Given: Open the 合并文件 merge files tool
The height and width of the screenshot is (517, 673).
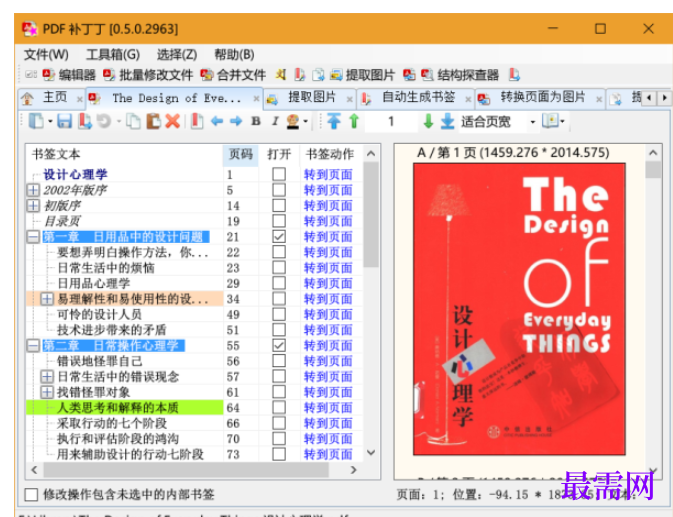Looking at the screenshot, I should (x=233, y=75).
